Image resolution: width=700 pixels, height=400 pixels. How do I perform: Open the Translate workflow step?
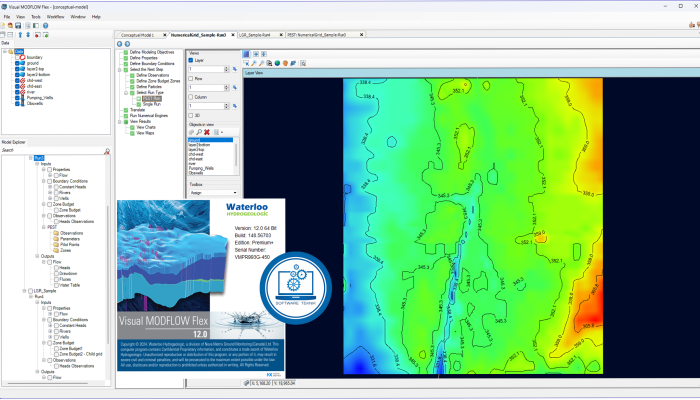point(138,110)
